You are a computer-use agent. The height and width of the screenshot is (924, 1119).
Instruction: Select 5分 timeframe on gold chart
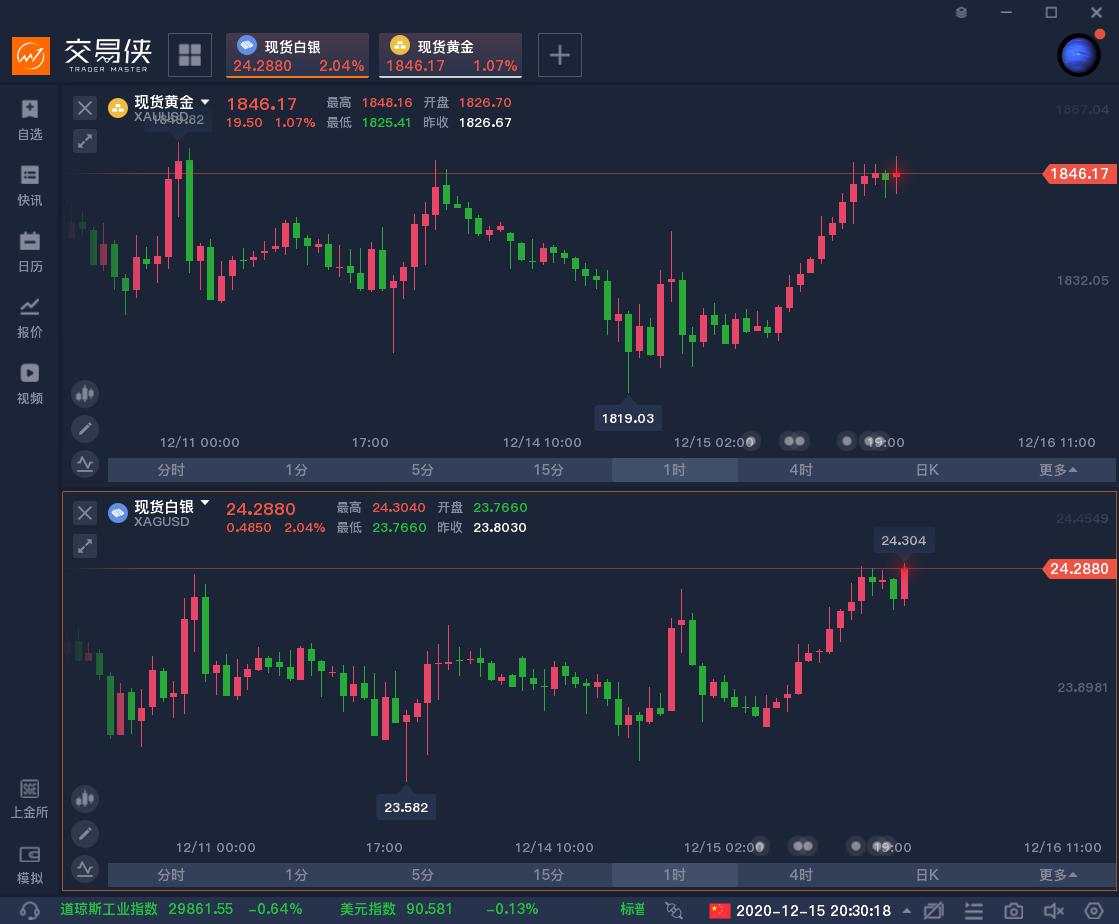(x=422, y=469)
